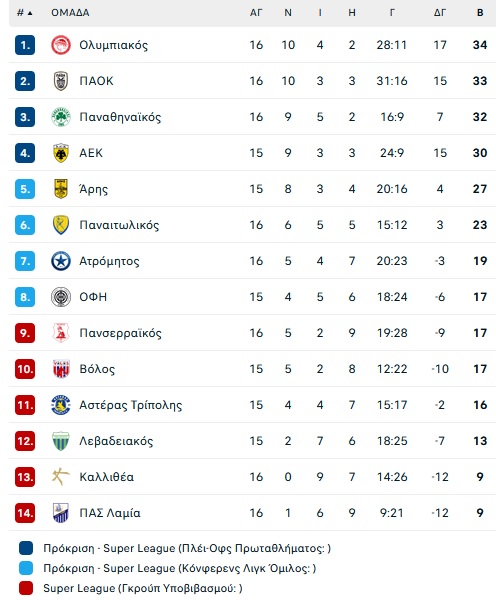Click the ΟΜΑΔΑ column header
496x600 pixels.
coord(70,13)
